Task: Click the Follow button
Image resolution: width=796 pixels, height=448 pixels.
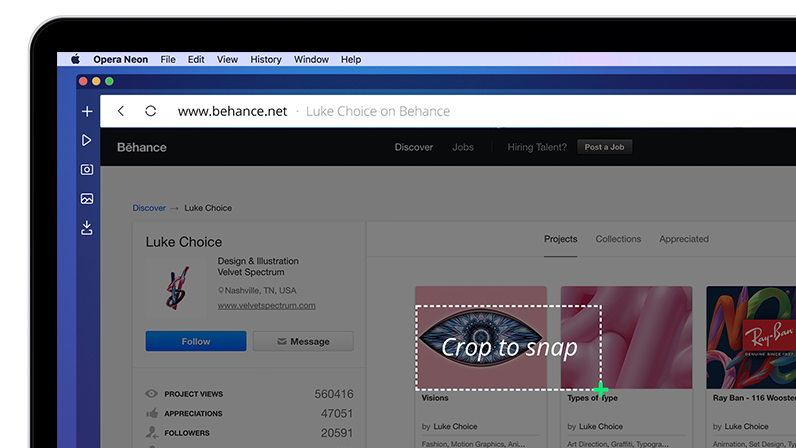Action: coord(196,341)
